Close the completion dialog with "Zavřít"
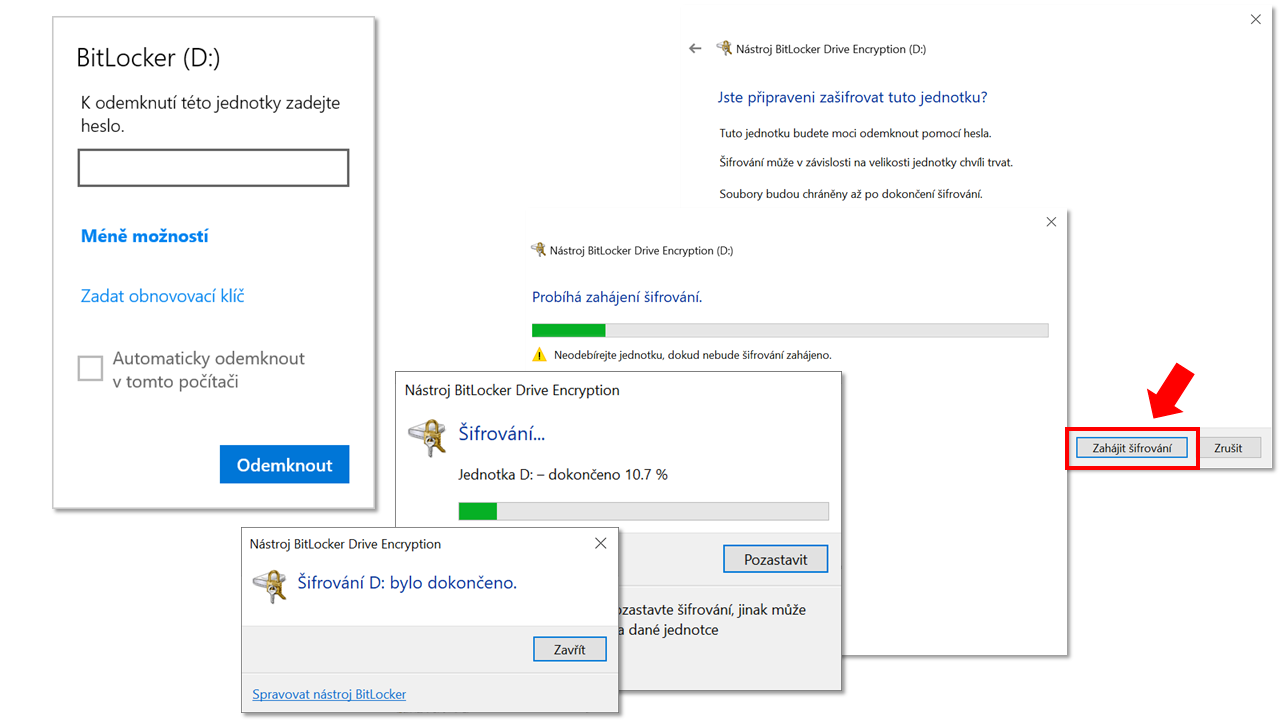This screenshot has width=1280, height=720. [x=569, y=648]
